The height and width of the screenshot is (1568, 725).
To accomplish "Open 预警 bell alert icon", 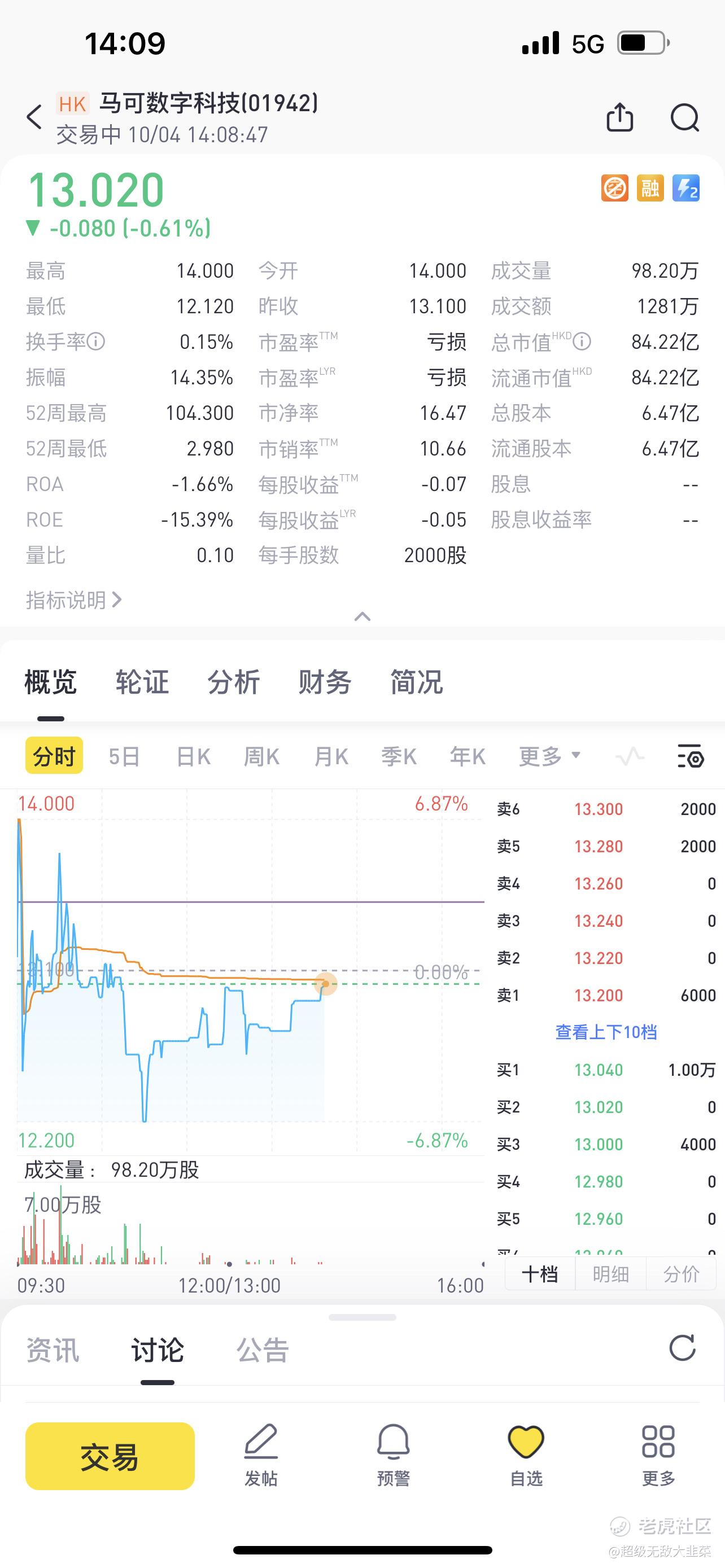I will [393, 1443].
